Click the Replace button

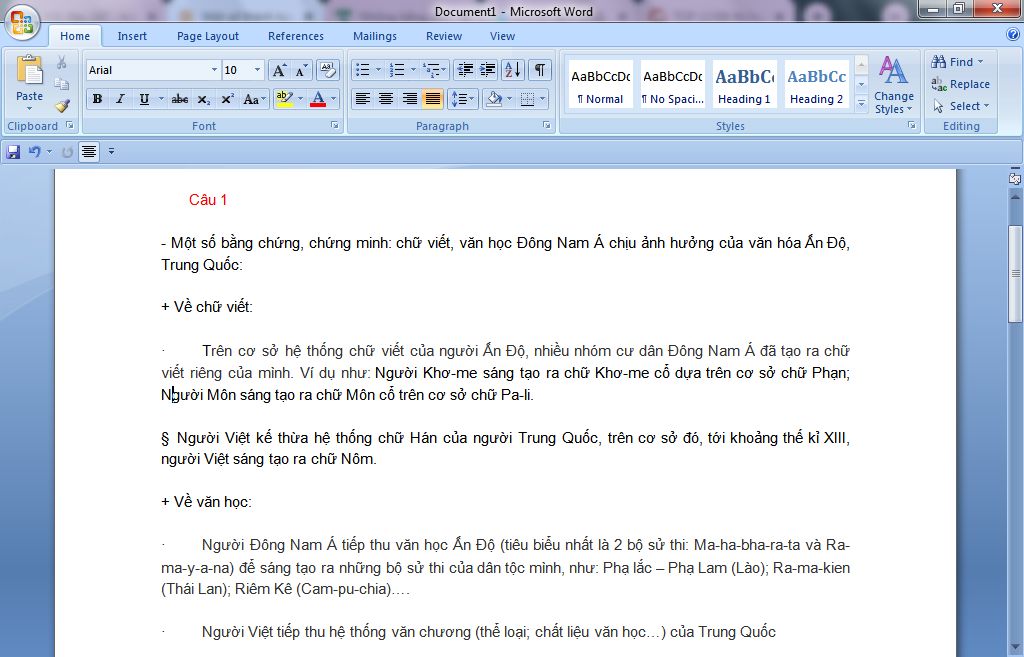pos(960,84)
